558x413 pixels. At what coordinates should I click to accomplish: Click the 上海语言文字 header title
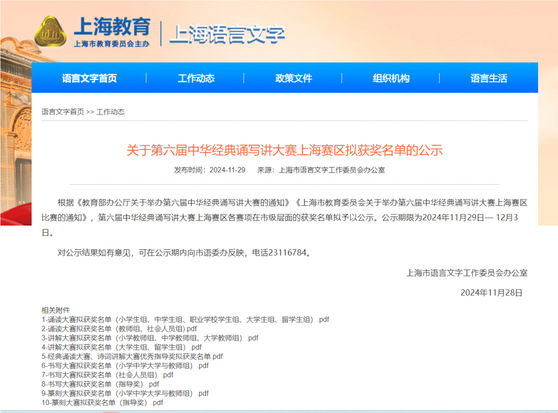[227, 35]
